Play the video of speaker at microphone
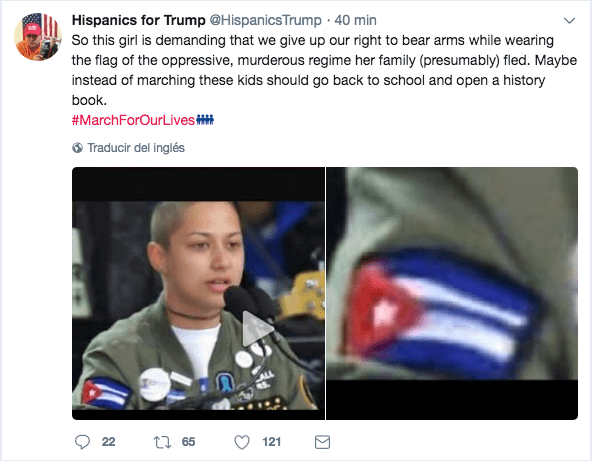Screen dimensions: 592x461 click(257, 328)
